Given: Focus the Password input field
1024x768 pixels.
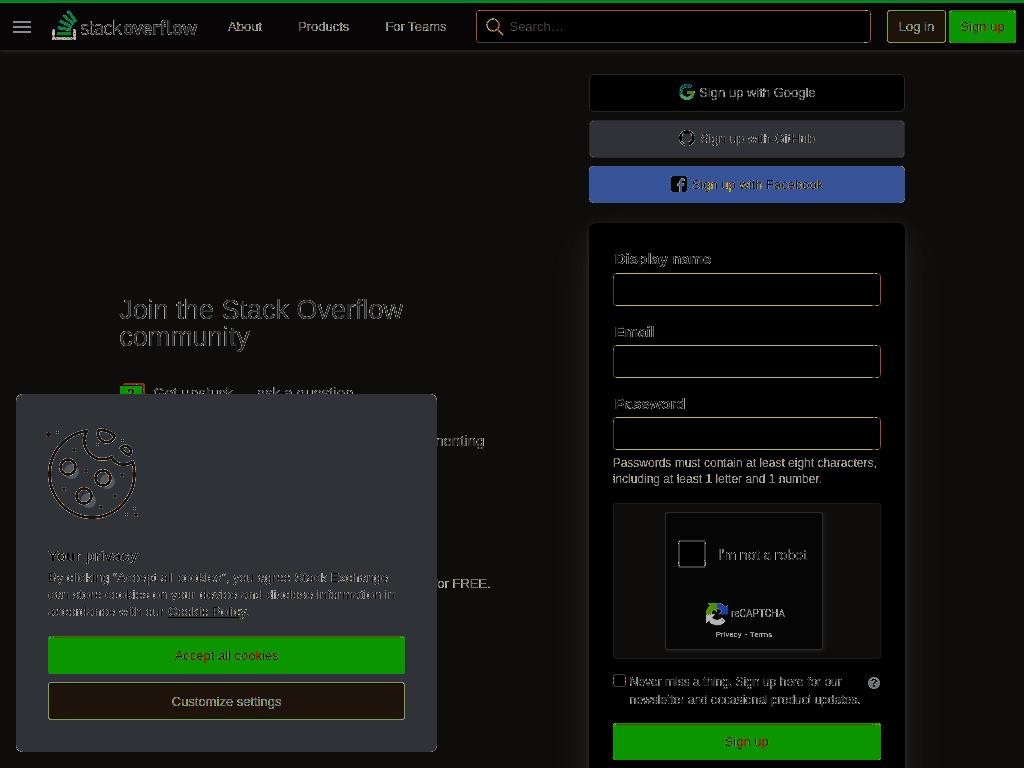Looking at the screenshot, I should [x=746, y=433].
